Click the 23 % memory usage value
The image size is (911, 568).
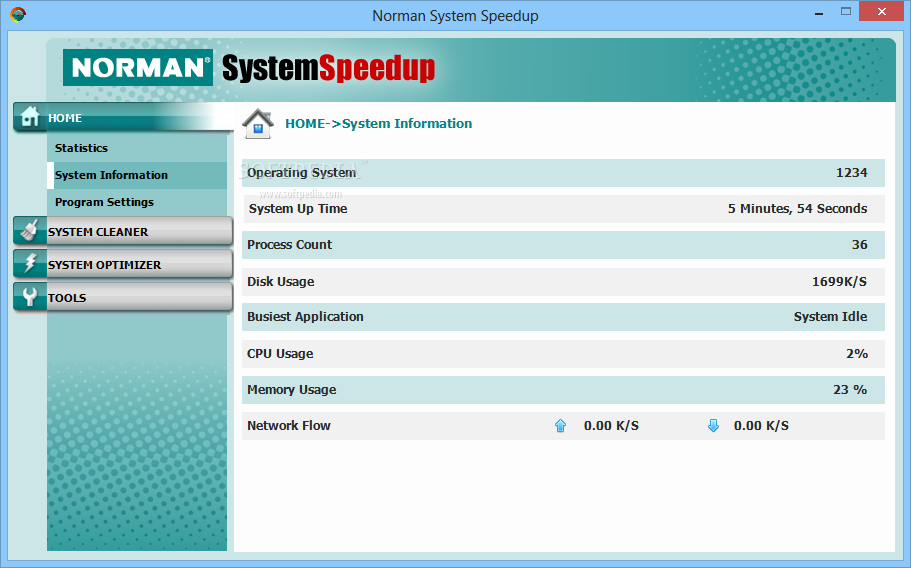pos(850,390)
